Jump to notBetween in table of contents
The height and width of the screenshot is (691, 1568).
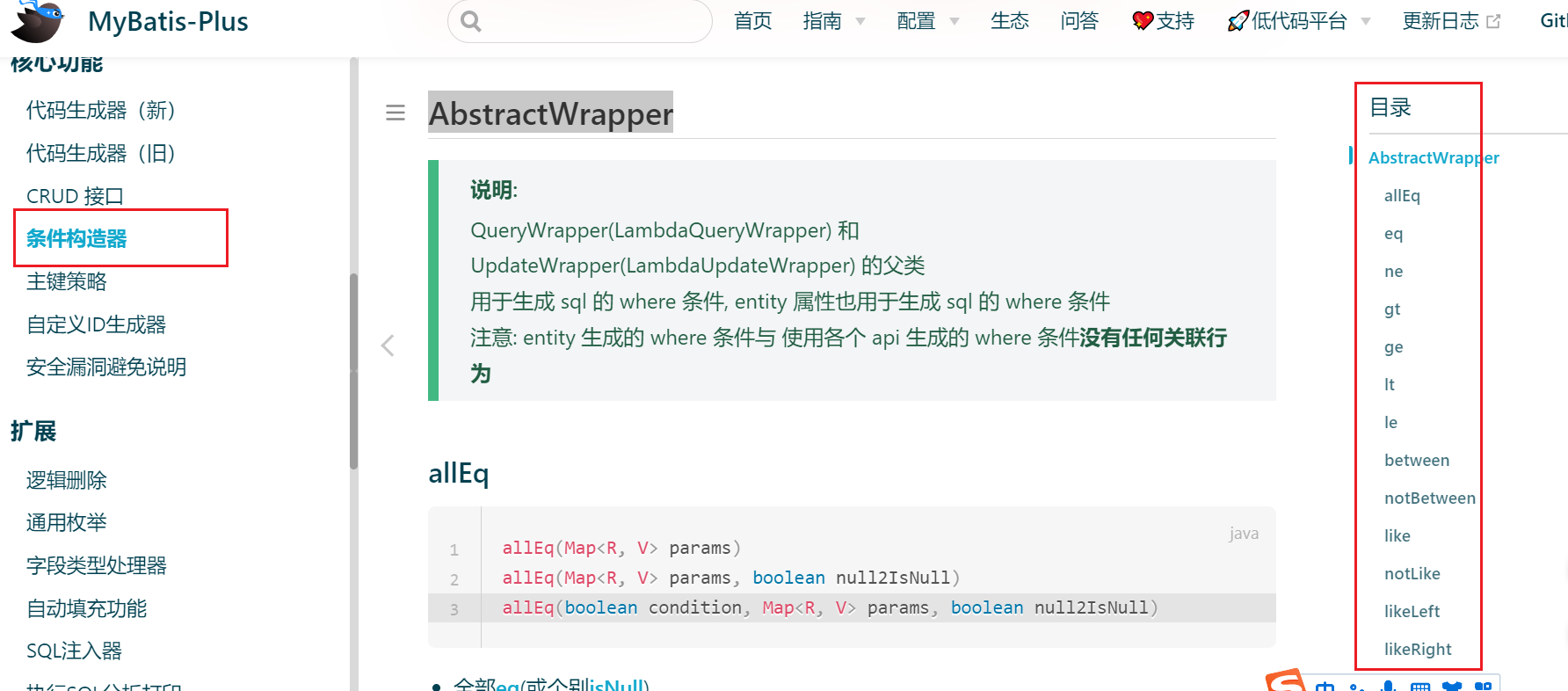click(x=1430, y=498)
